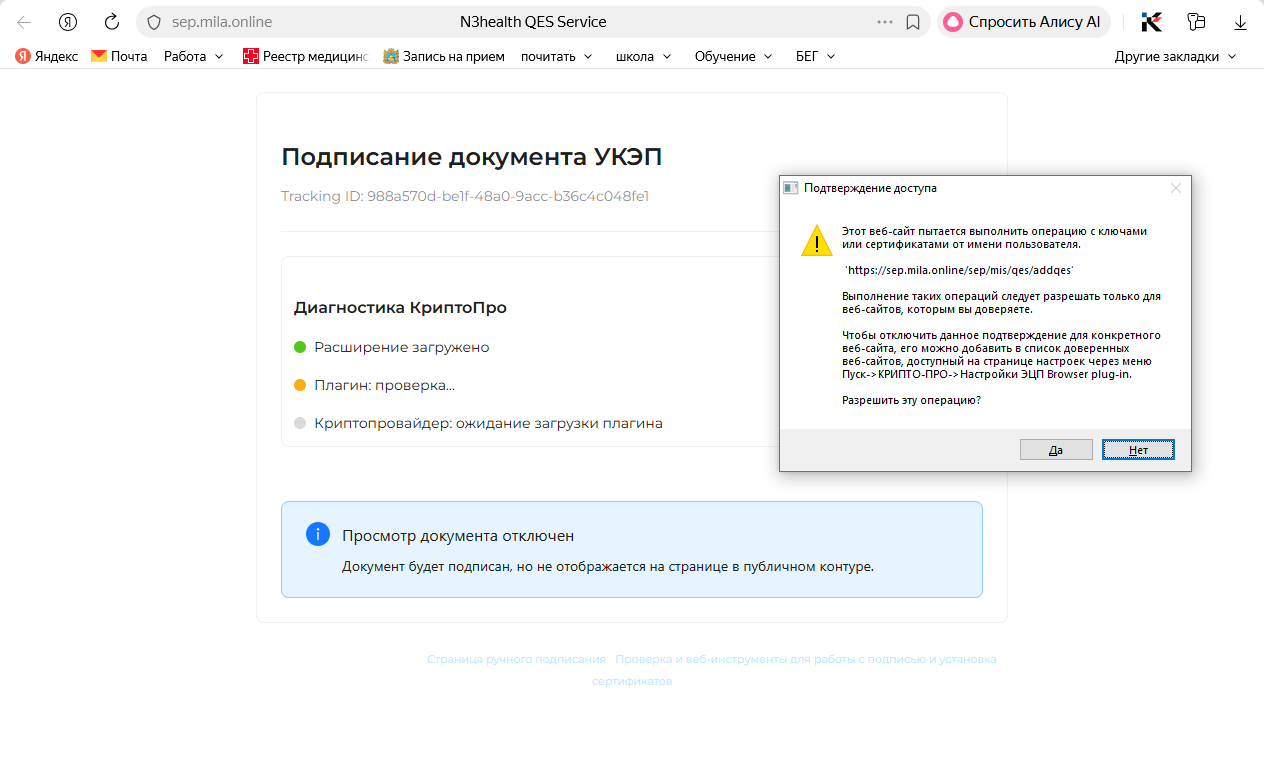Click the gray Криптопровайдер status dot

pos(300,423)
